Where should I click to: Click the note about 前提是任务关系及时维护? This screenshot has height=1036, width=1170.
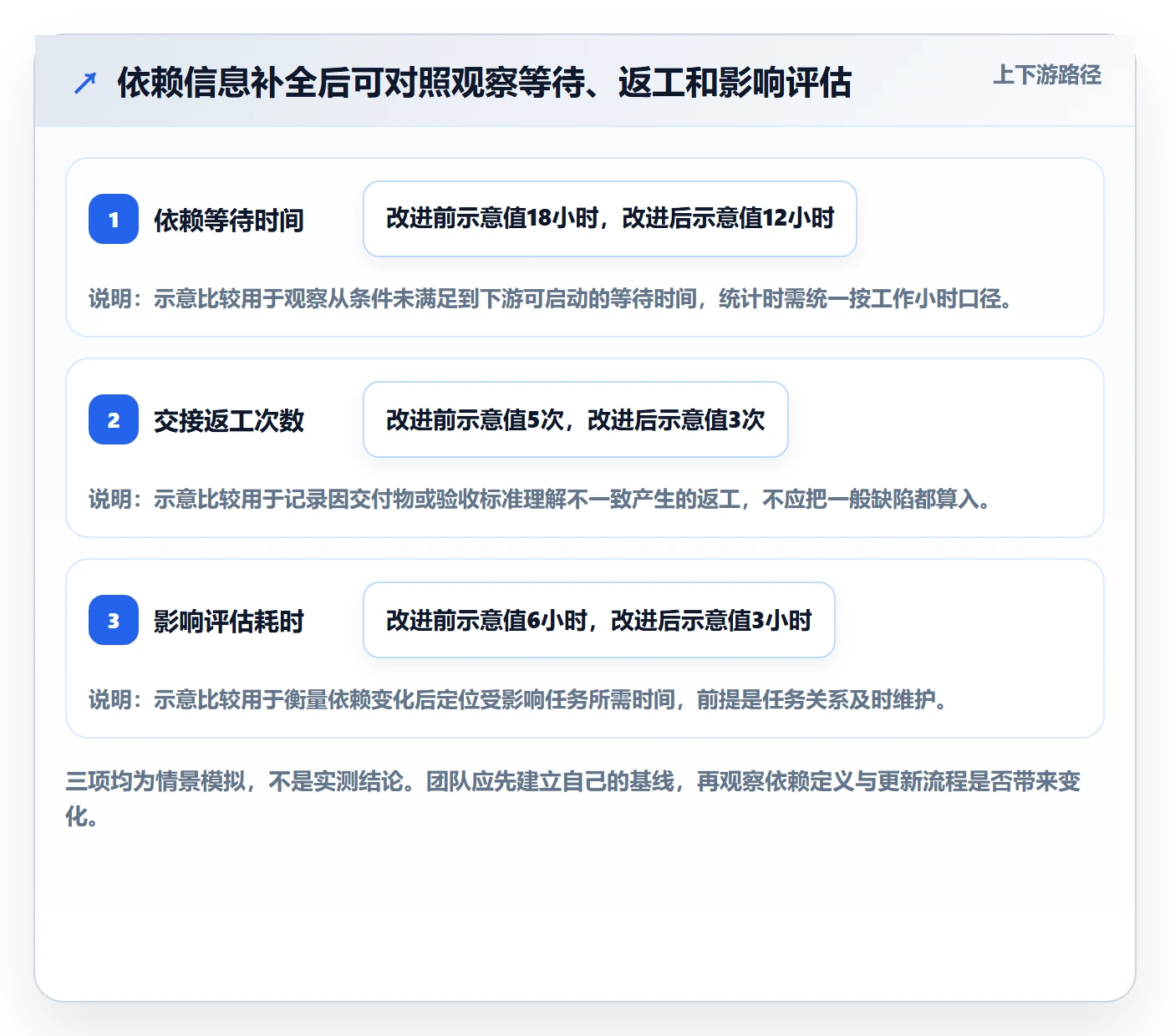519,699
